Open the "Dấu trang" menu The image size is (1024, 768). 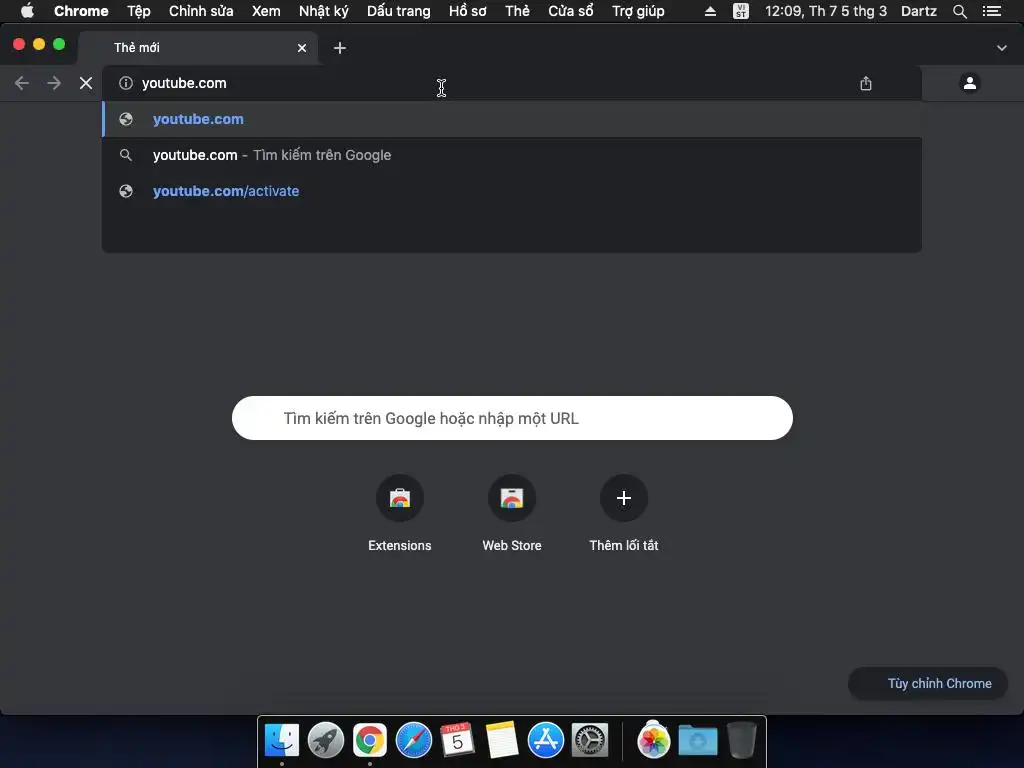click(x=398, y=11)
